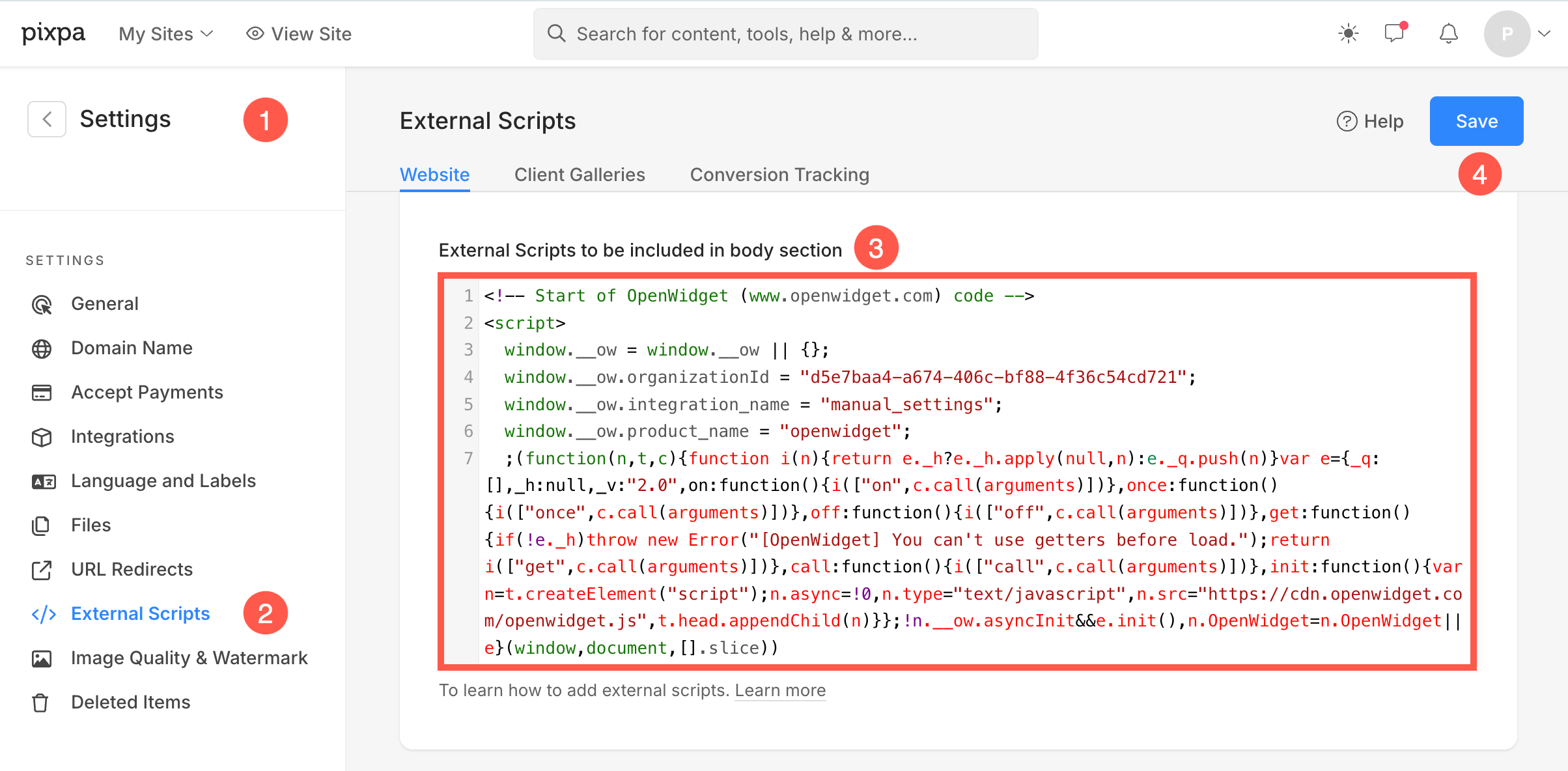Select External Scripts in sidebar
Image resolution: width=1568 pixels, height=771 pixels.
point(140,613)
